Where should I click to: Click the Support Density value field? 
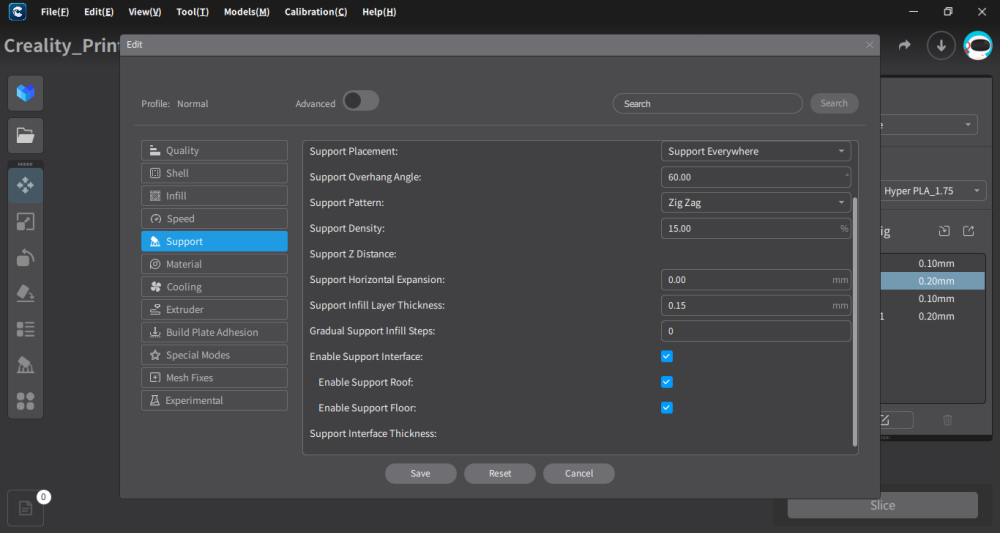click(x=756, y=228)
